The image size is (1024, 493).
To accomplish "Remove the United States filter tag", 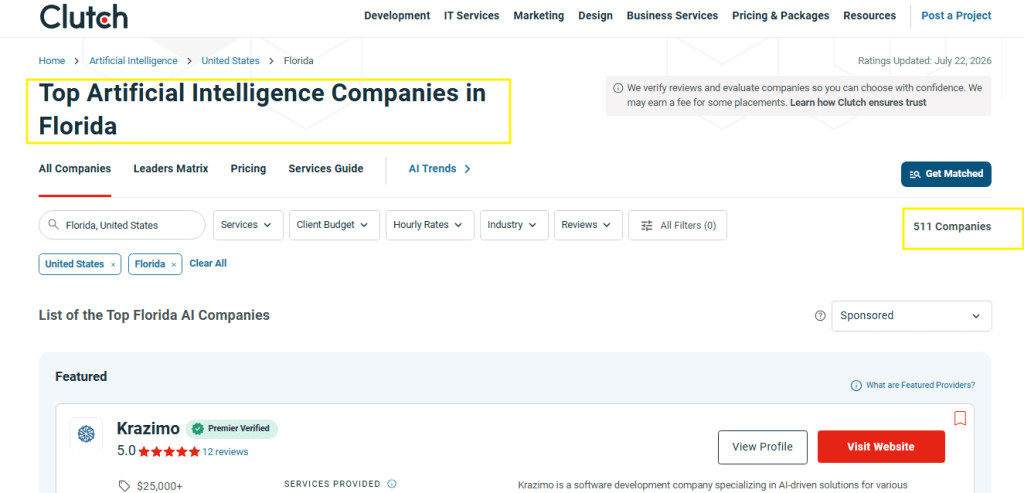I will click(x=113, y=264).
